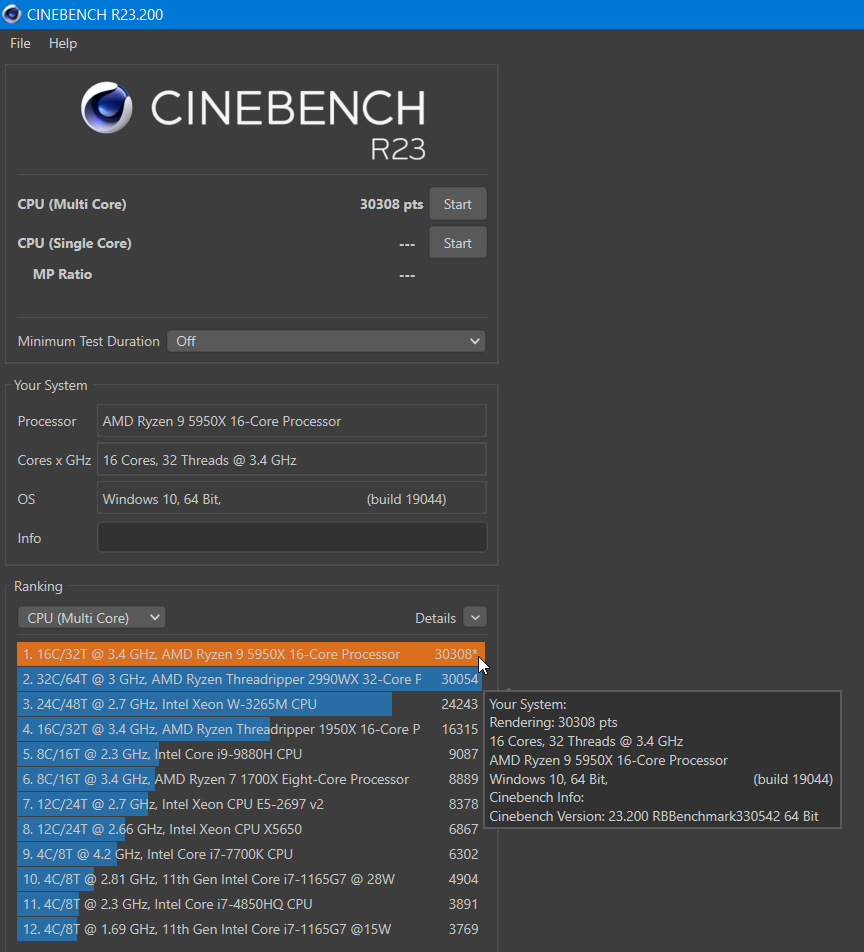Select the i7-1165G7 @ 28W ranking row
This screenshot has height=952, width=864.
[x=251, y=879]
